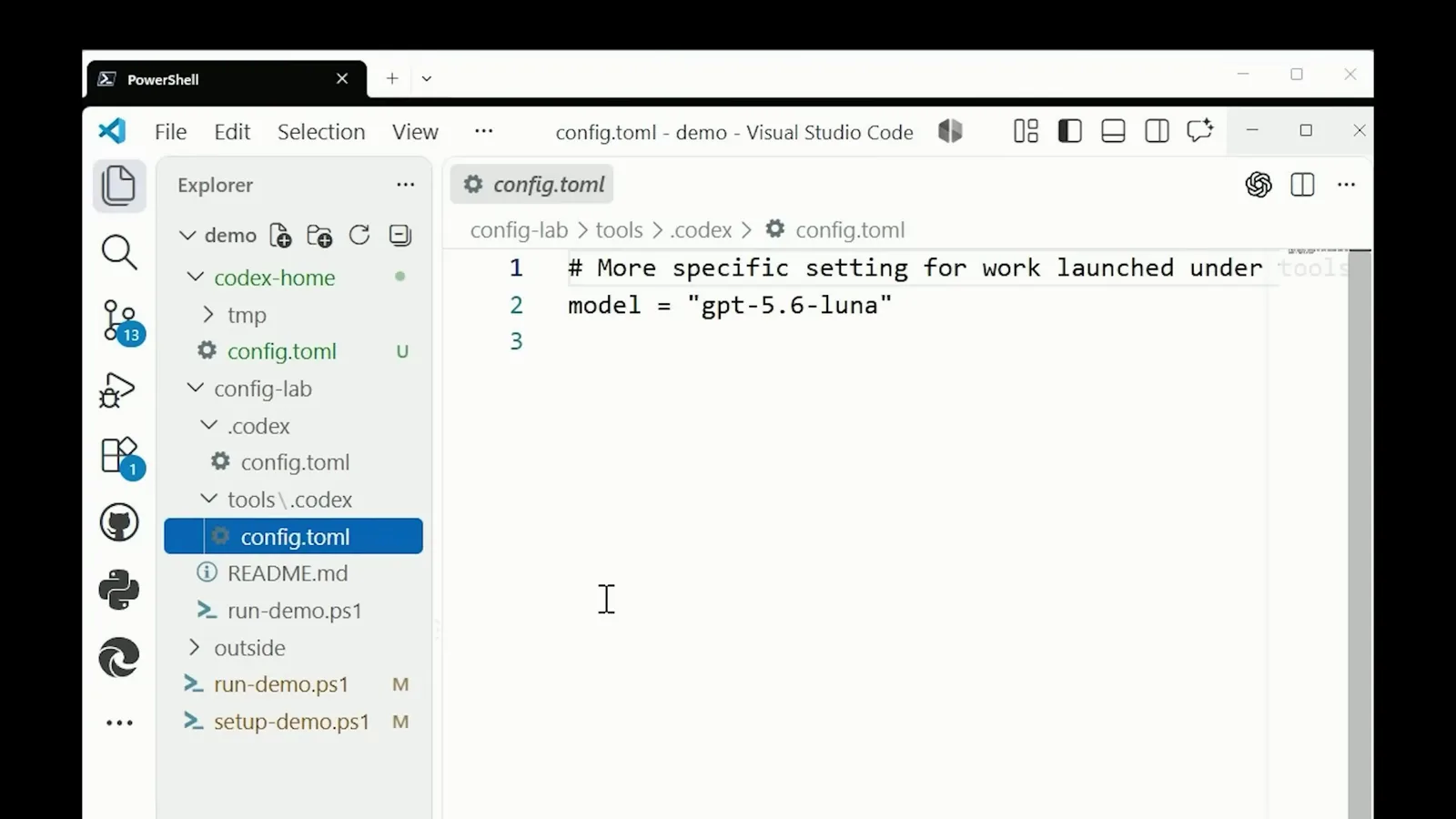This screenshot has height=819, width=1456.
Task: Open the Search view in activity bar
Action: tap(119, 252)
